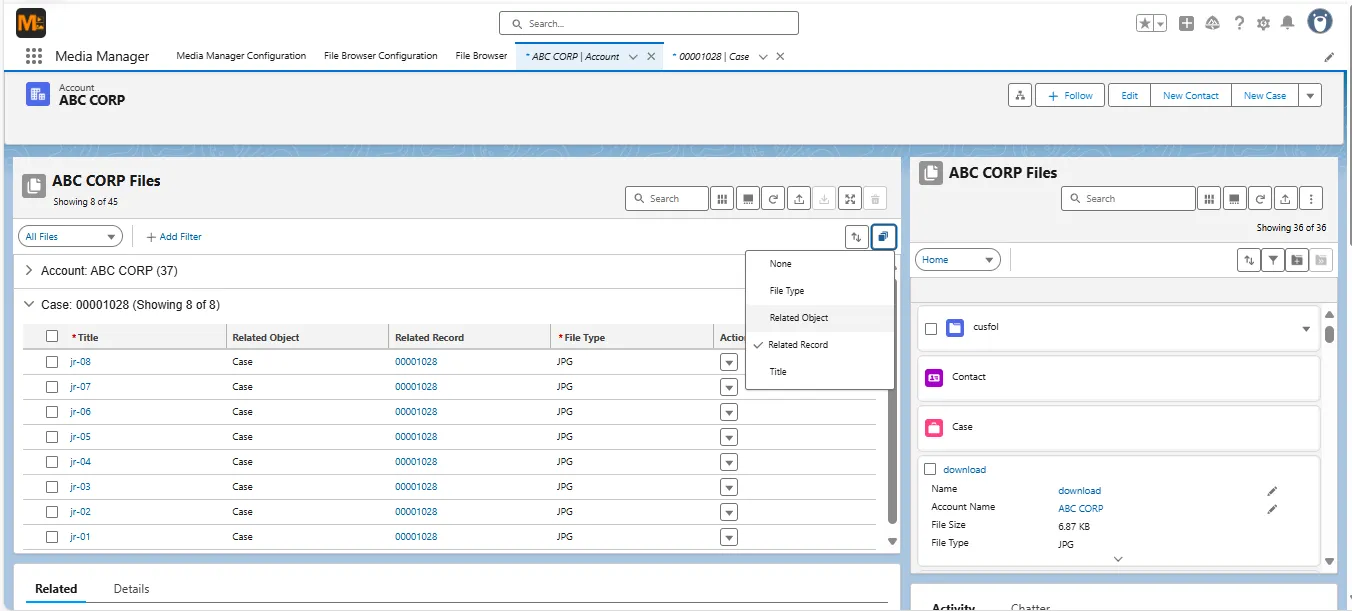The width and height of the screenshot is (1352, 611).
Task: Click sort icon in right Files panel
Action: pos(1249,260)
